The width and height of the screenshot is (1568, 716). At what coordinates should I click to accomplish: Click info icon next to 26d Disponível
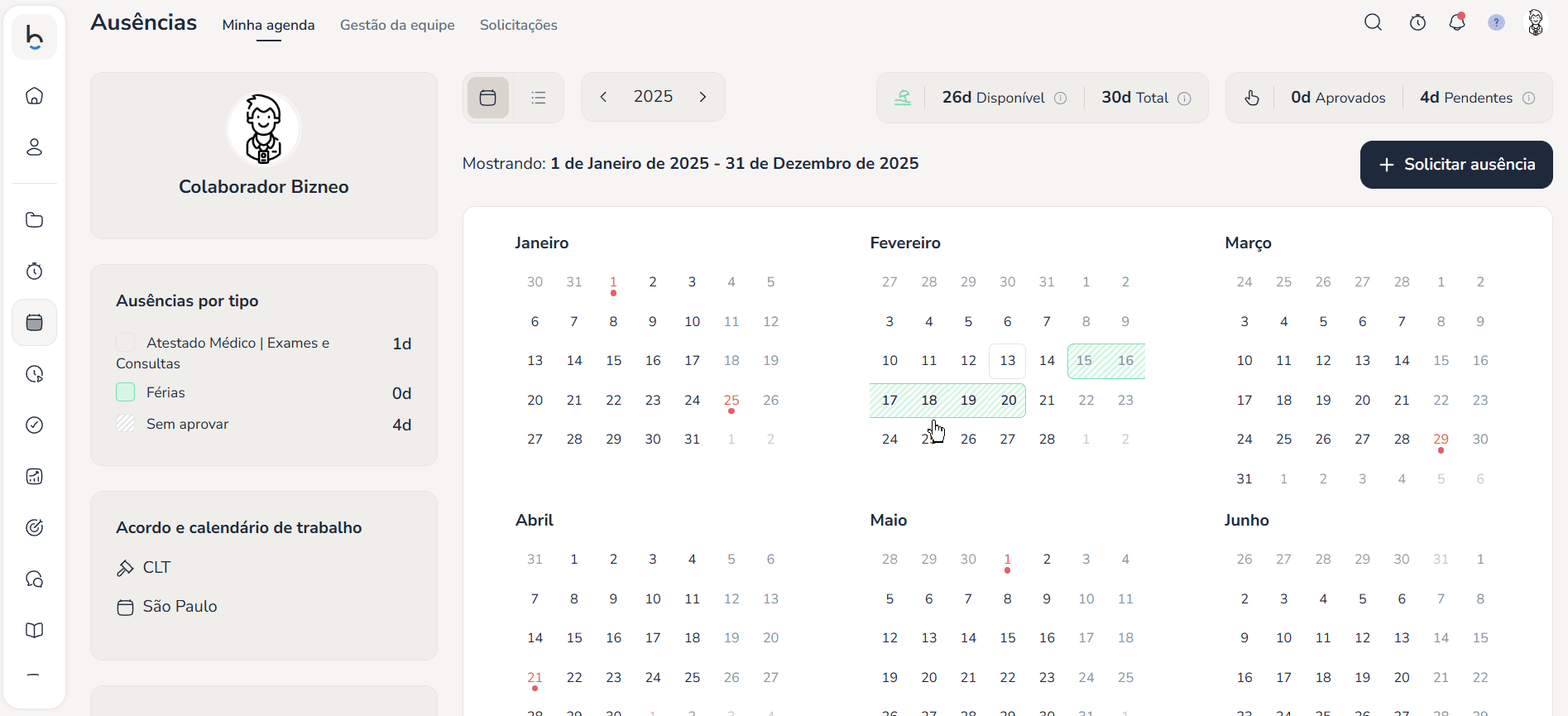pos(1060,99)
